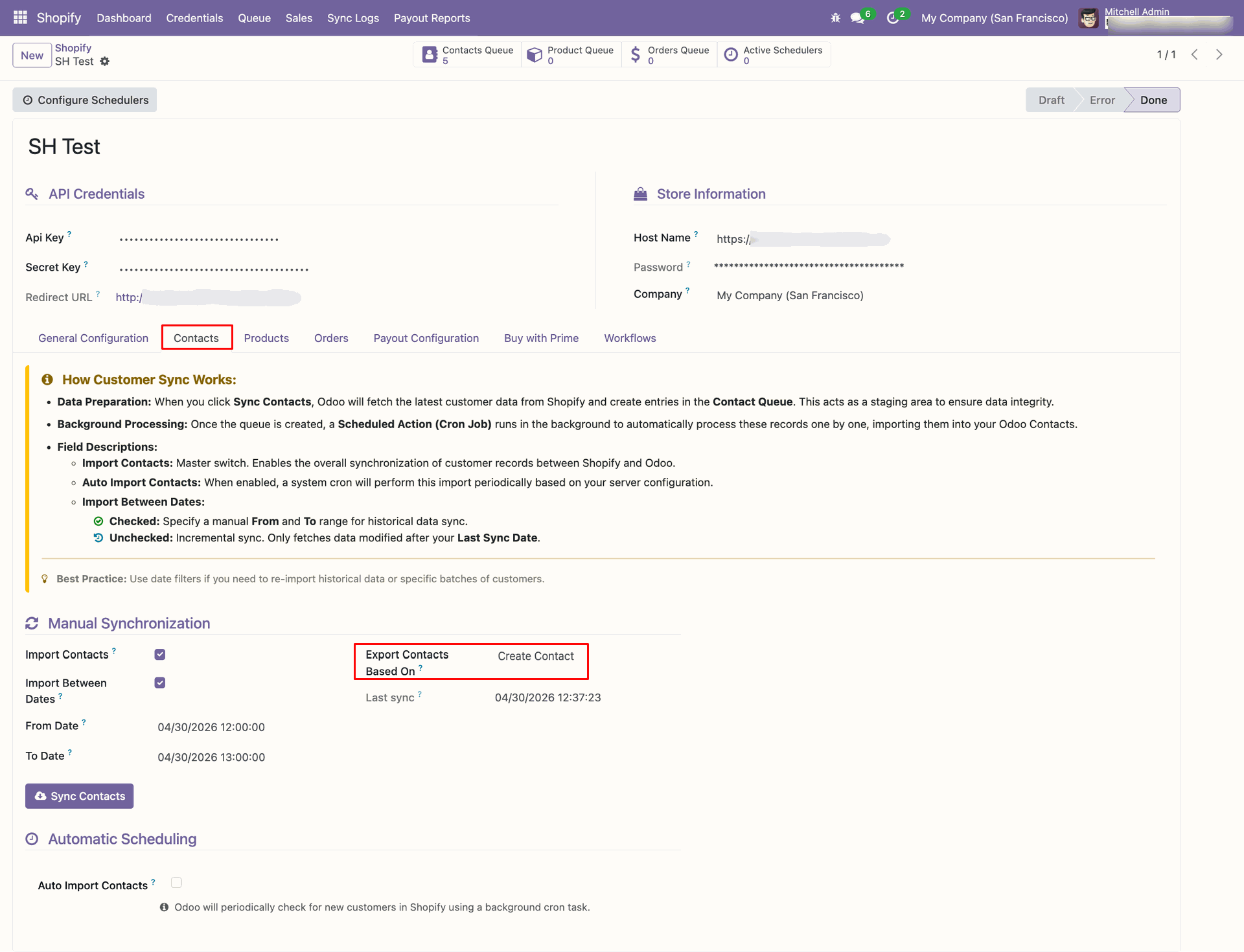The height and width of the screenshot is (952, 1244).
Task: Open the messages chat icon with badge 6
Action: point(858,18)
